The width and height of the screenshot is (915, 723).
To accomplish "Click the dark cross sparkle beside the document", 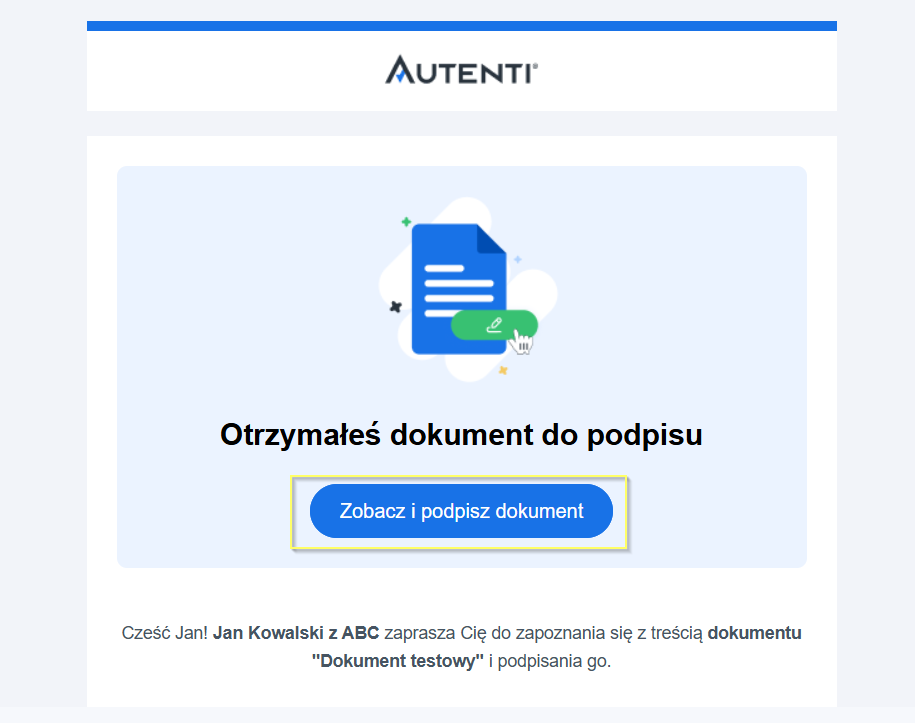I will (x=396, y=306).
